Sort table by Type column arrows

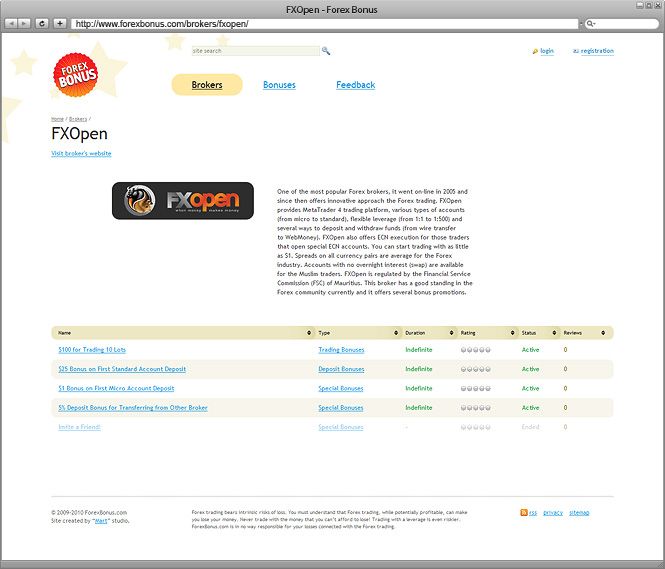[x=396, y=333]
